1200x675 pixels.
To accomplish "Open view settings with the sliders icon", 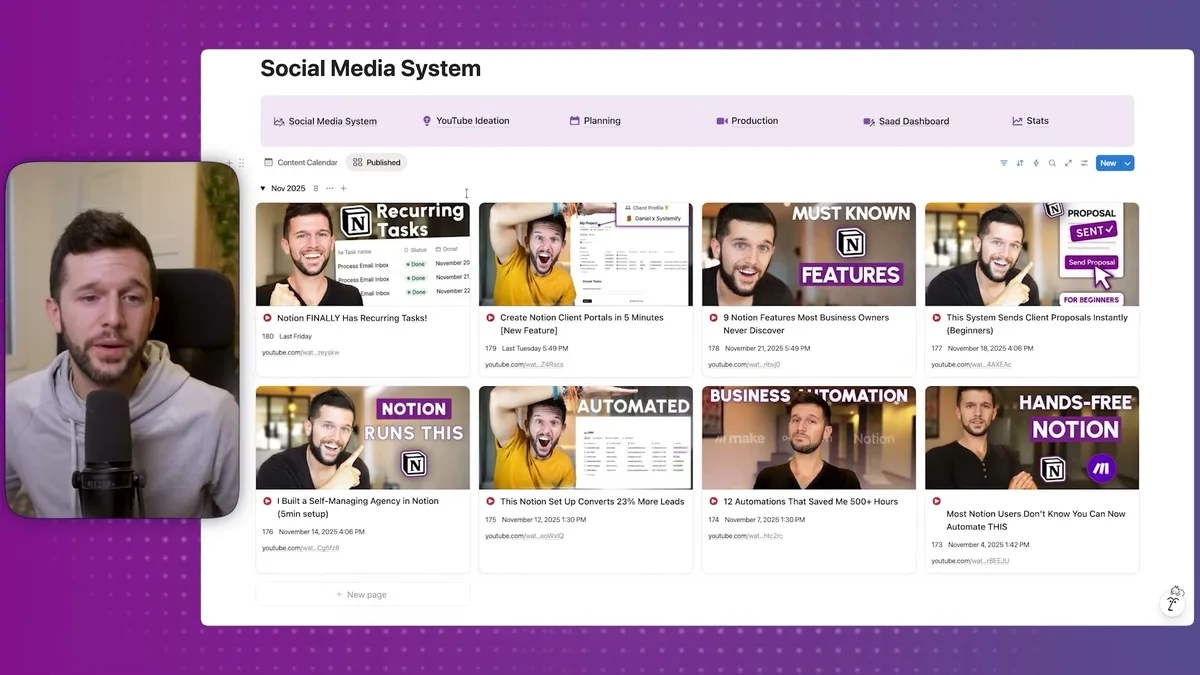I will pyautogui.click(x=1084, y=162).
